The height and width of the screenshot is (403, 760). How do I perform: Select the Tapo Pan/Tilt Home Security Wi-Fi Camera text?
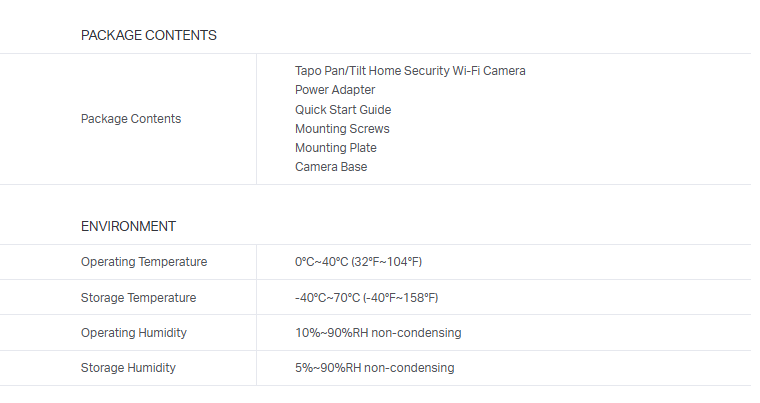pos(410,71)
